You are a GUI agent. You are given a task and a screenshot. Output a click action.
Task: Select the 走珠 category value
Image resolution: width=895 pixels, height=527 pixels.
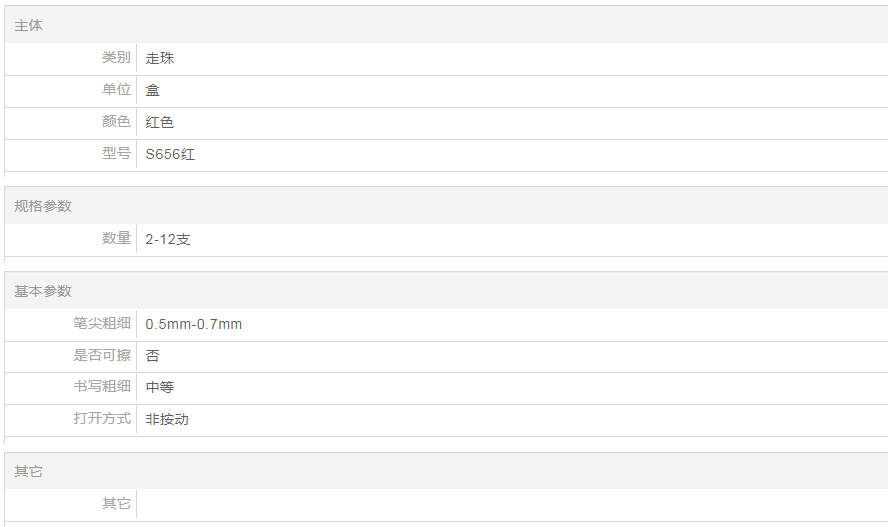(160, 58)
